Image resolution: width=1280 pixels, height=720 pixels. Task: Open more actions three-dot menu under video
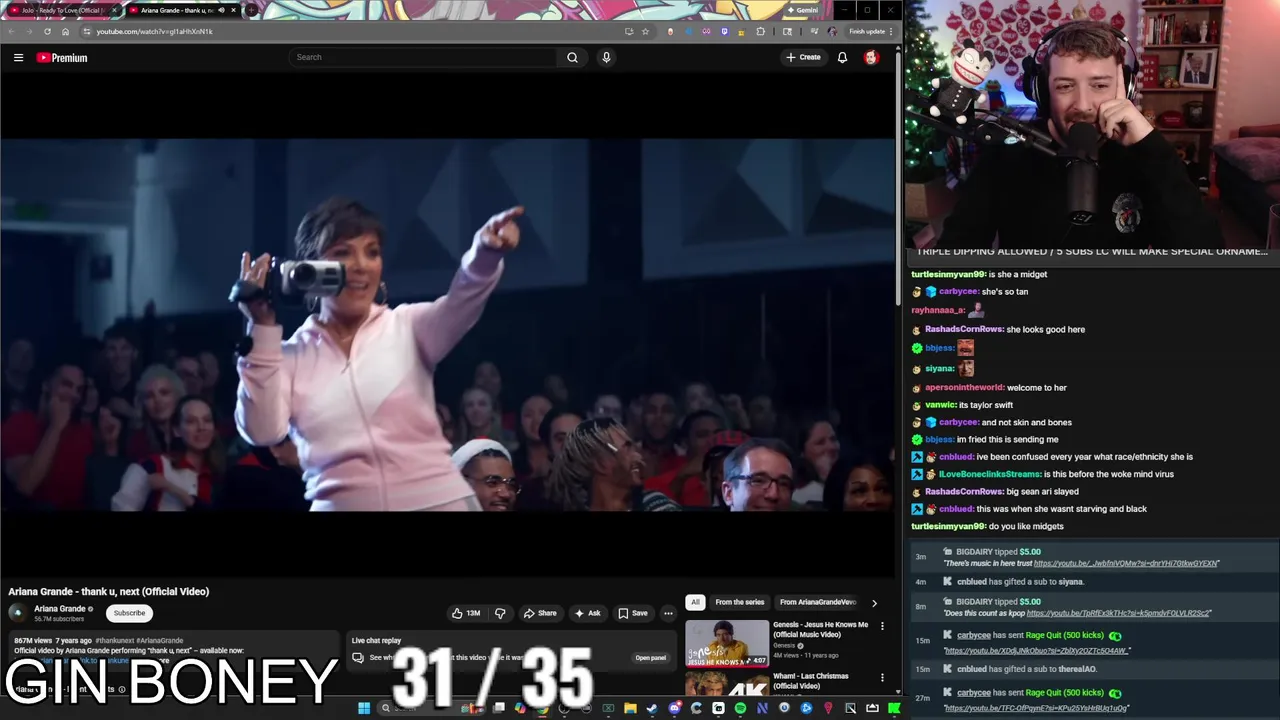pos(668,613)
